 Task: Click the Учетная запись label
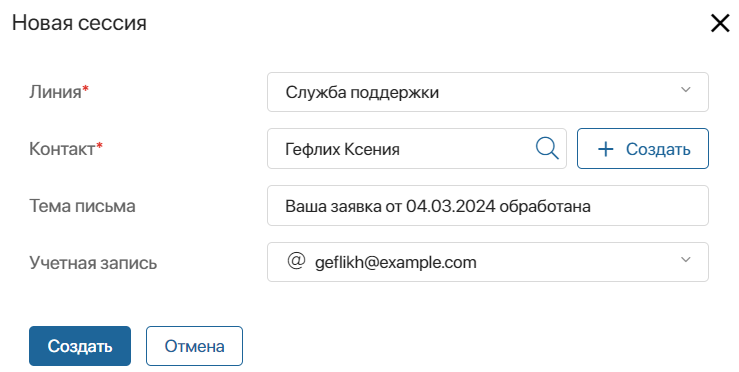[93, 263]
